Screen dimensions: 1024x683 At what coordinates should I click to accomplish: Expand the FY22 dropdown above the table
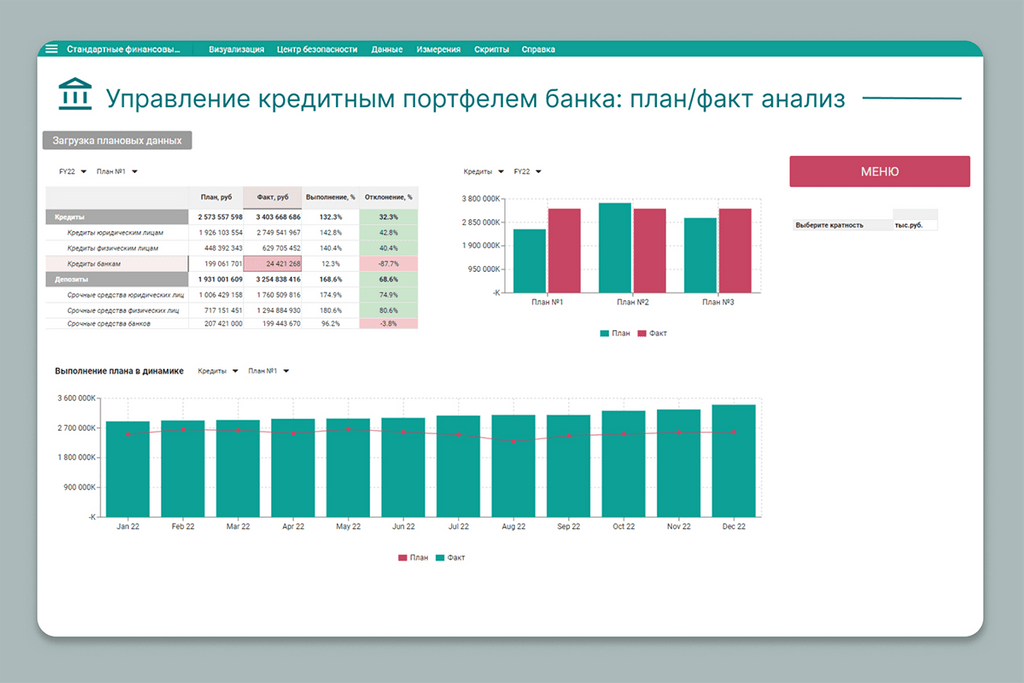[x=73, y=171]
